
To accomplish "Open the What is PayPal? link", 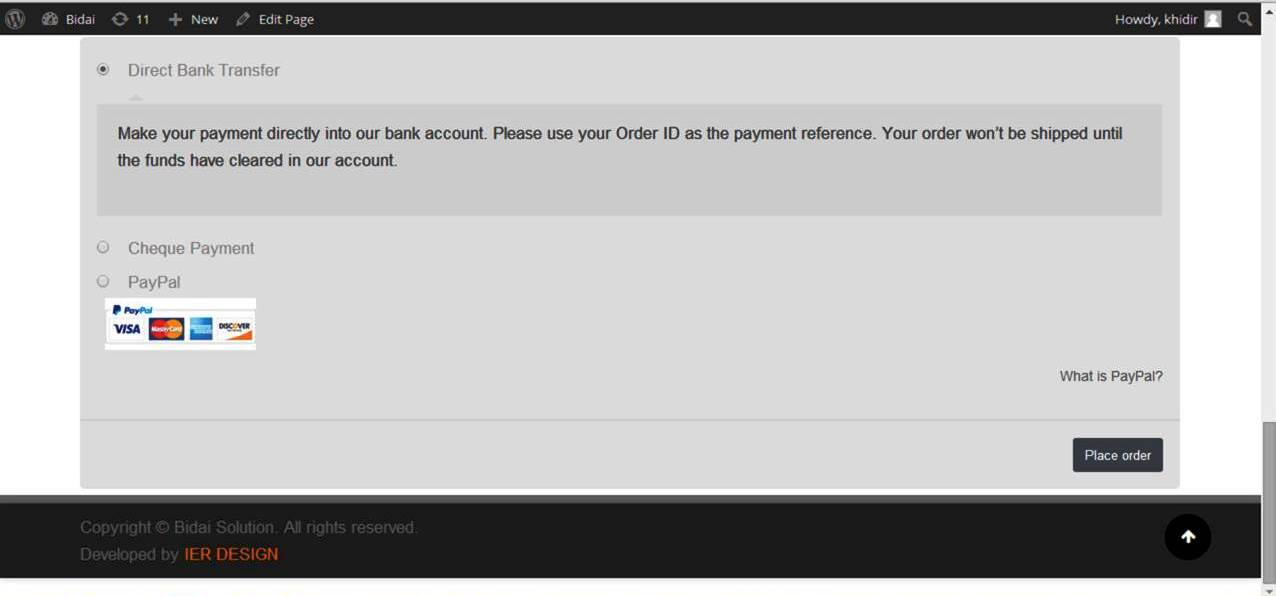I will point(1111,377).
